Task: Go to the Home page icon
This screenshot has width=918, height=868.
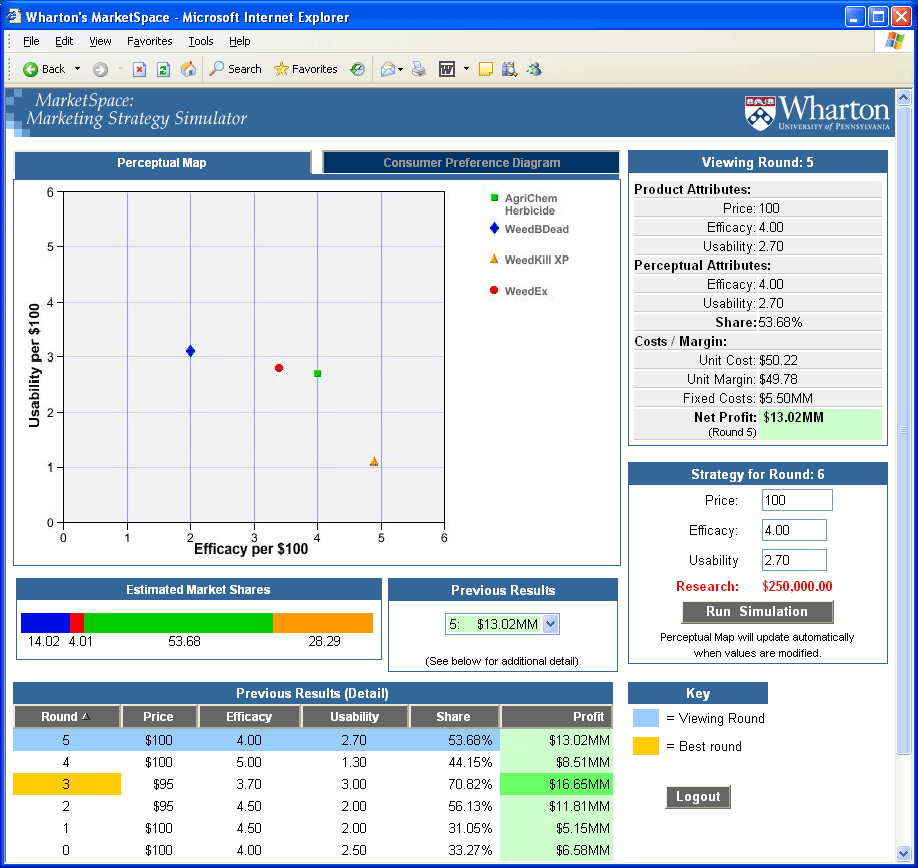Action: click(188, 69)
